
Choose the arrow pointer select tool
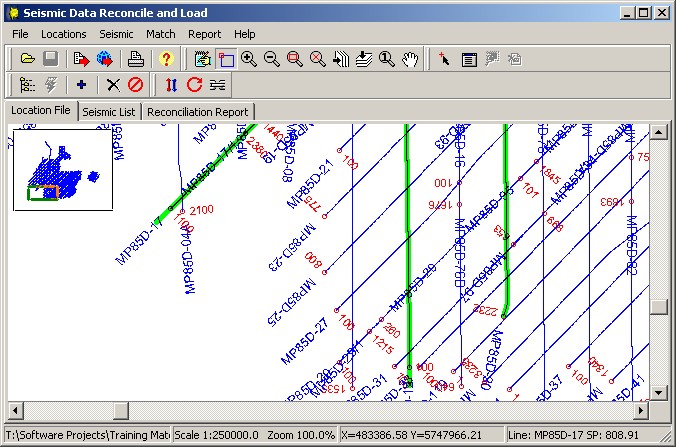(445, 60)
